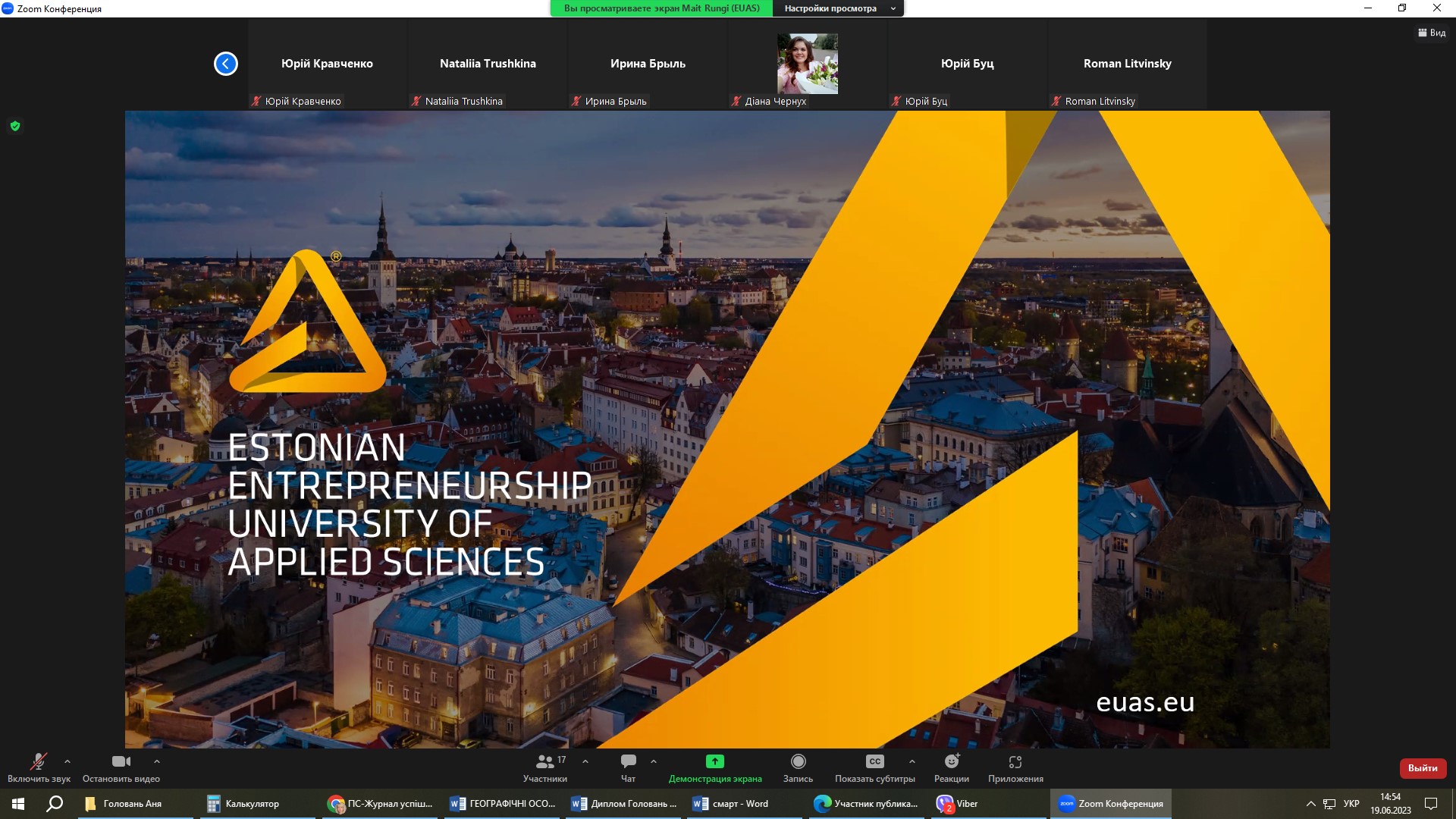Go to previous participants page arrow
This screenshot has height=819, width=1456.
pos(226,64)
